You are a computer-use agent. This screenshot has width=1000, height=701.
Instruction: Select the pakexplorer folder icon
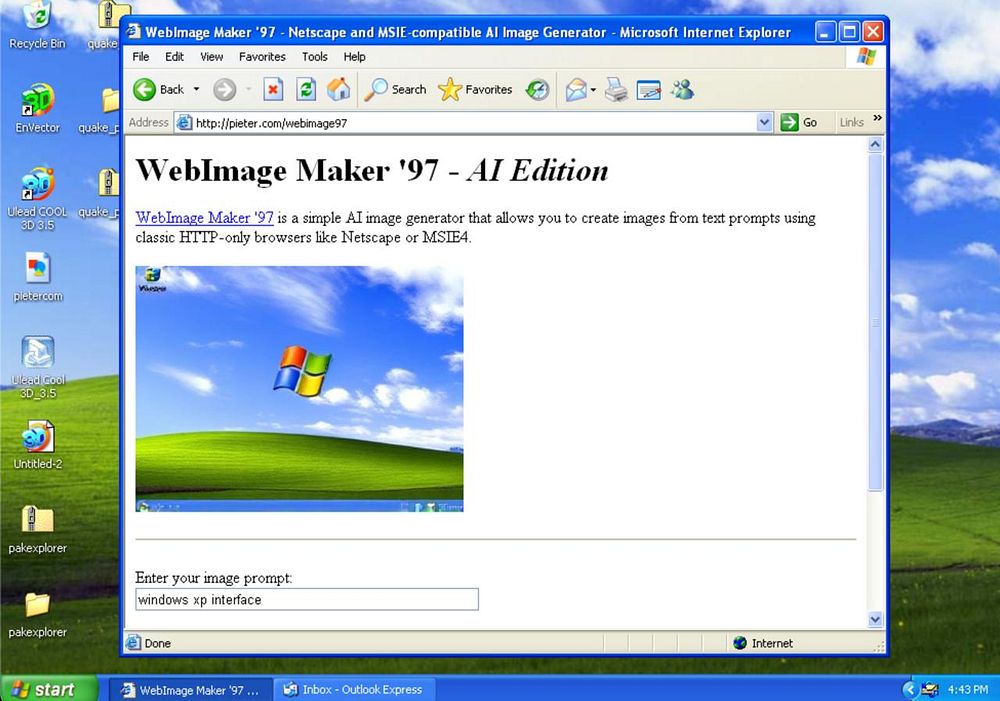pyautogui.click(x=38, y=614)
